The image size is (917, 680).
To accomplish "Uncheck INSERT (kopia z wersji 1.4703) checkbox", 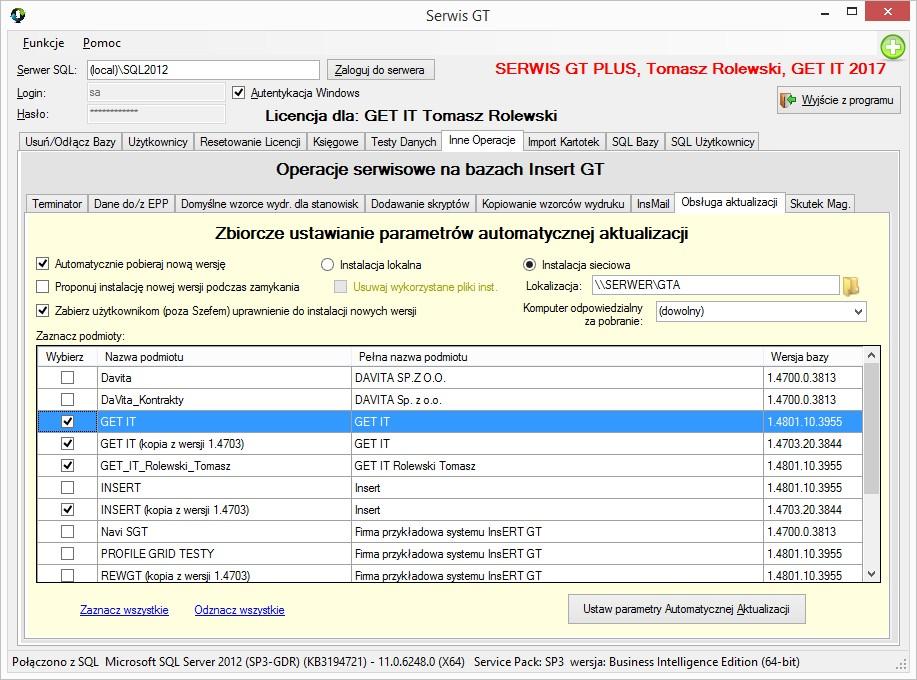I will click(67, 509).
